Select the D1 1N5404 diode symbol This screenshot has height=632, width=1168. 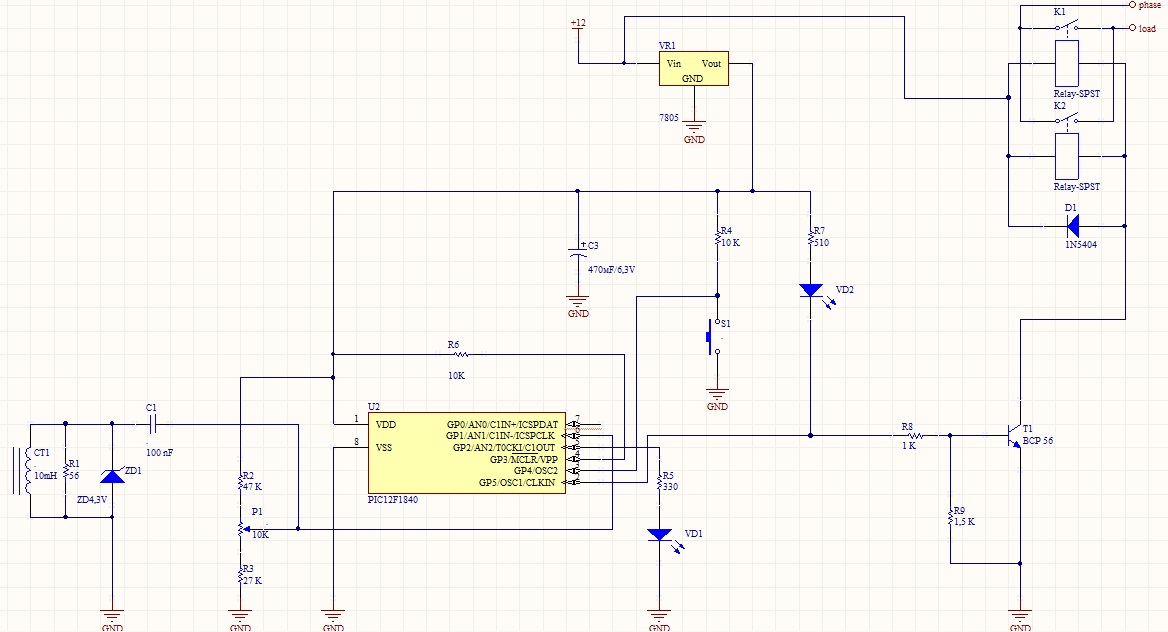point(1073,226)
